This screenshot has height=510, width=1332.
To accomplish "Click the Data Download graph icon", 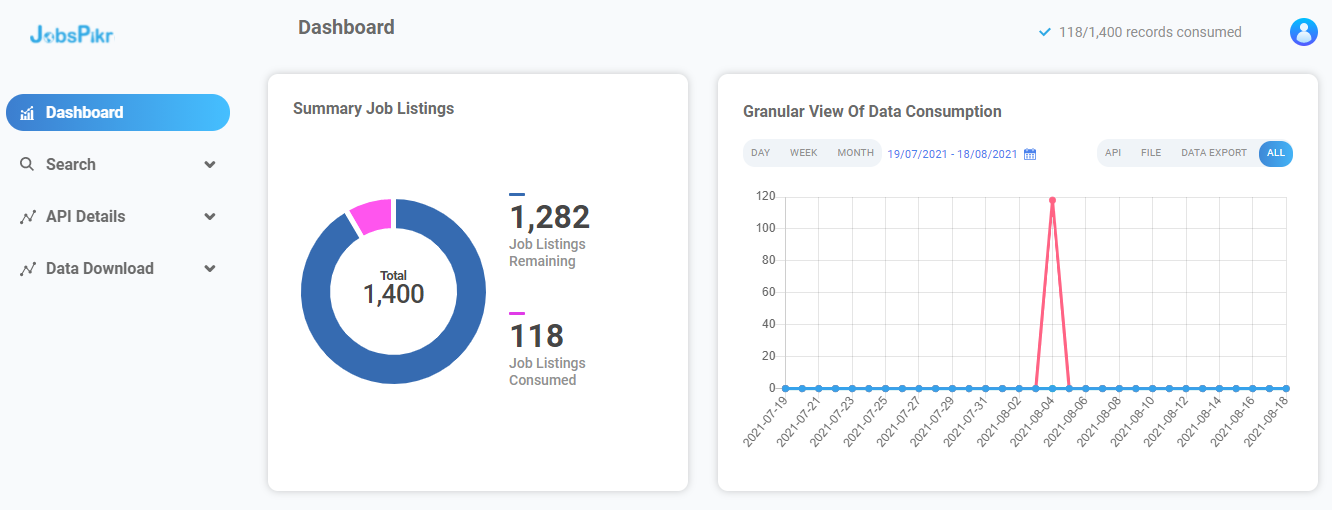I will pyautogui.click(x=27, y=268).
